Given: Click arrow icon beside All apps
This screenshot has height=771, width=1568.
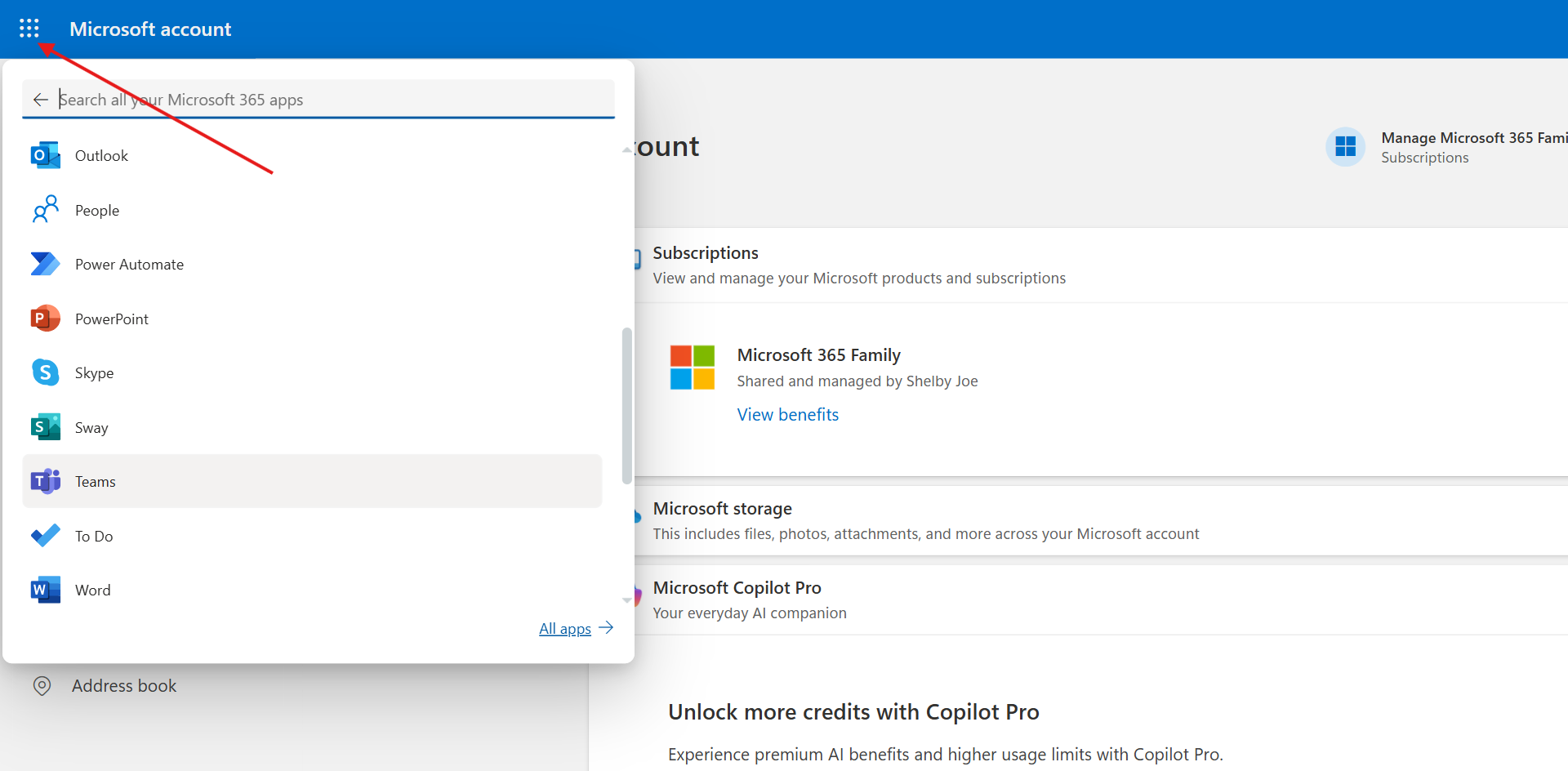Looking at the screenshot, I should (606, 628).
